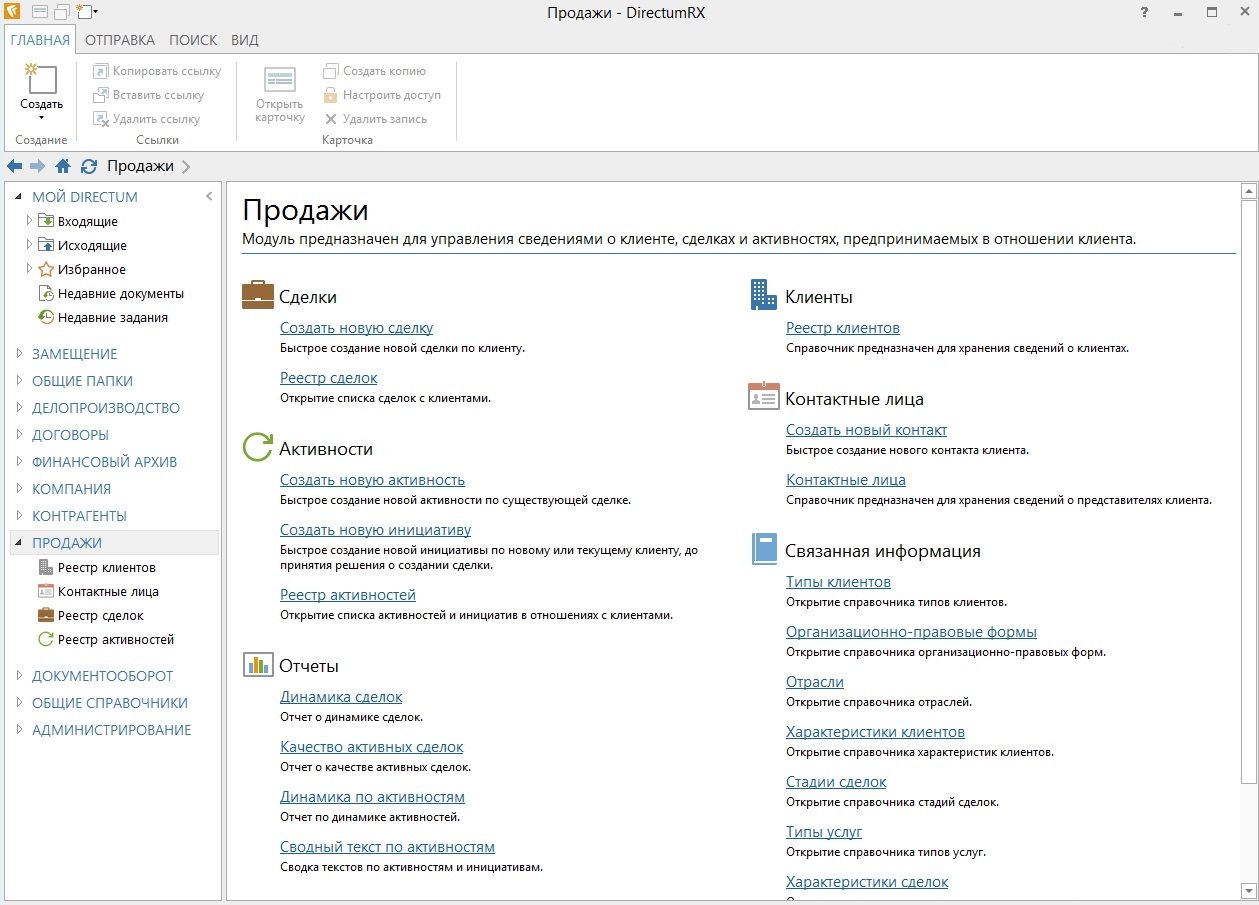Click the Создать новый контакт link
This screenshot has width=1259, height=905.
[x=866, y=430]
